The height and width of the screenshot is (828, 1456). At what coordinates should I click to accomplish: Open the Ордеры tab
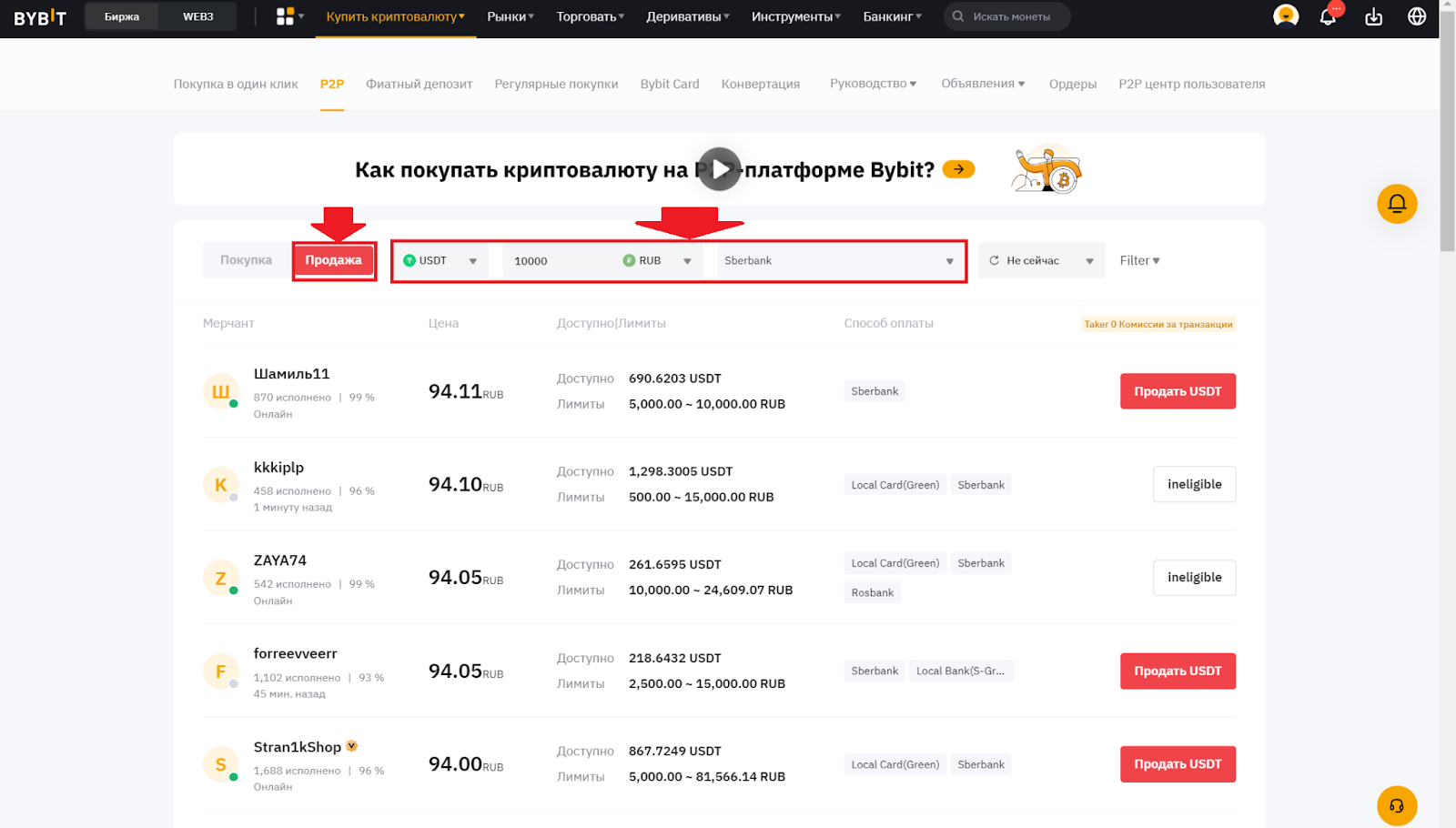[1073, 84]
